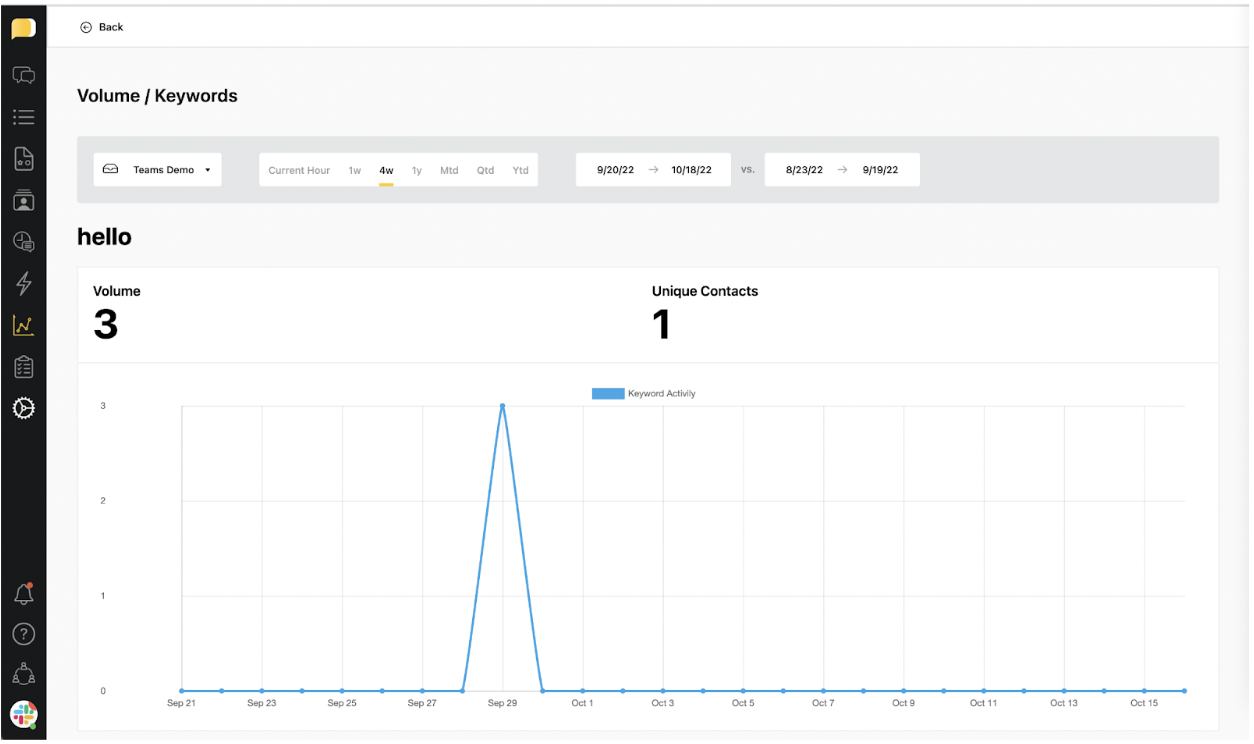The image size is (1254, 744).
Task: Click the Back arrow button
Action: coord(102,27)
